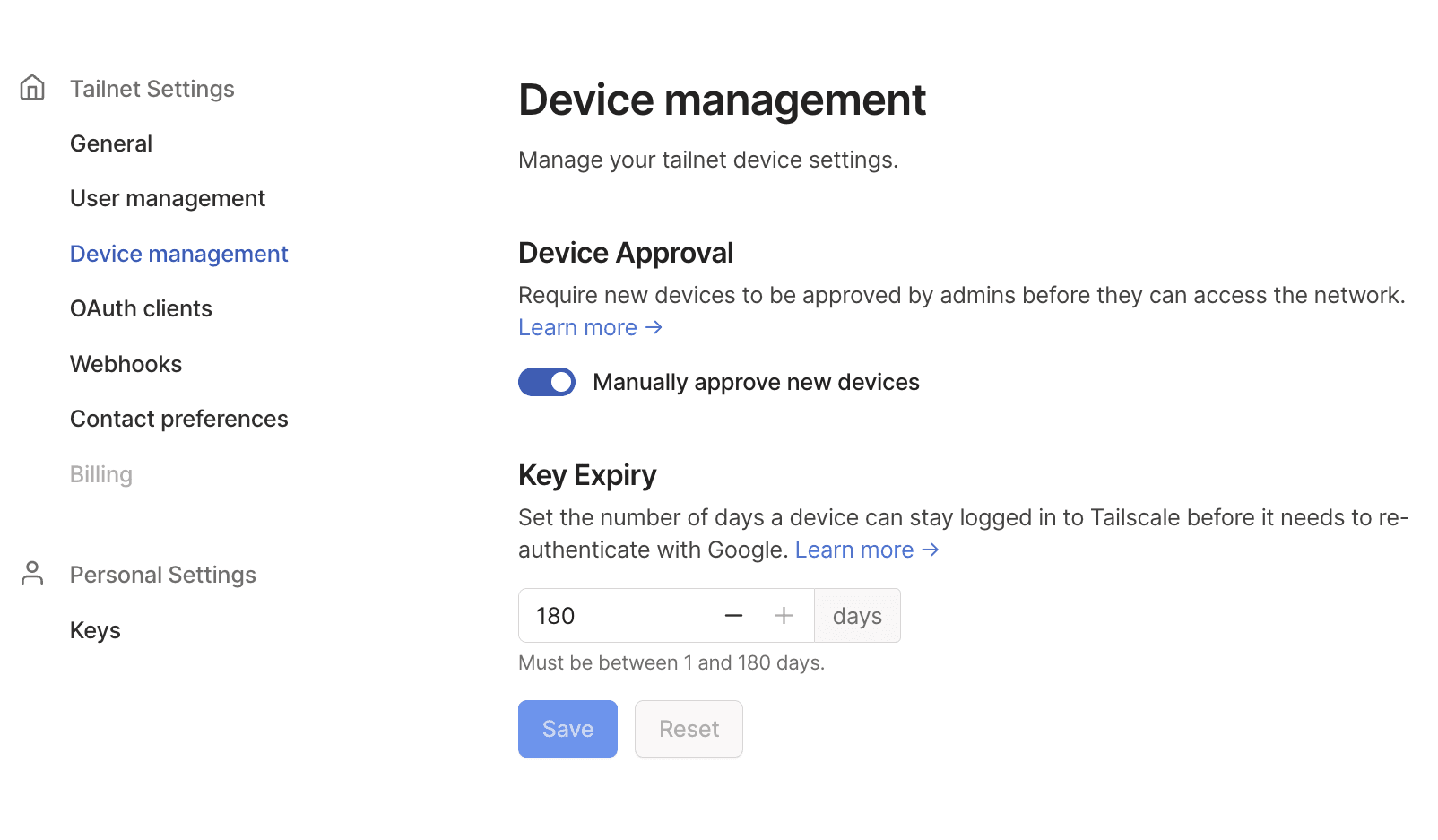Decrease key expiry days with minus button

pyautogui.click(x=733, y=616)
